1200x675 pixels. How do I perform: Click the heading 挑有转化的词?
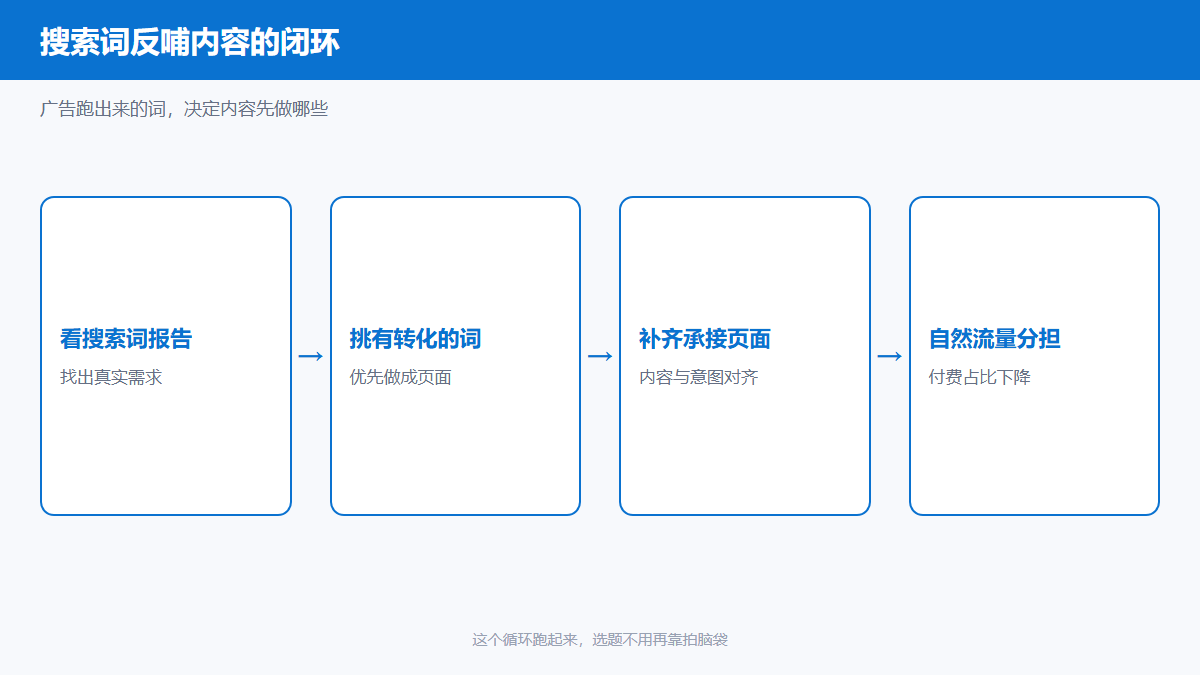415,339
